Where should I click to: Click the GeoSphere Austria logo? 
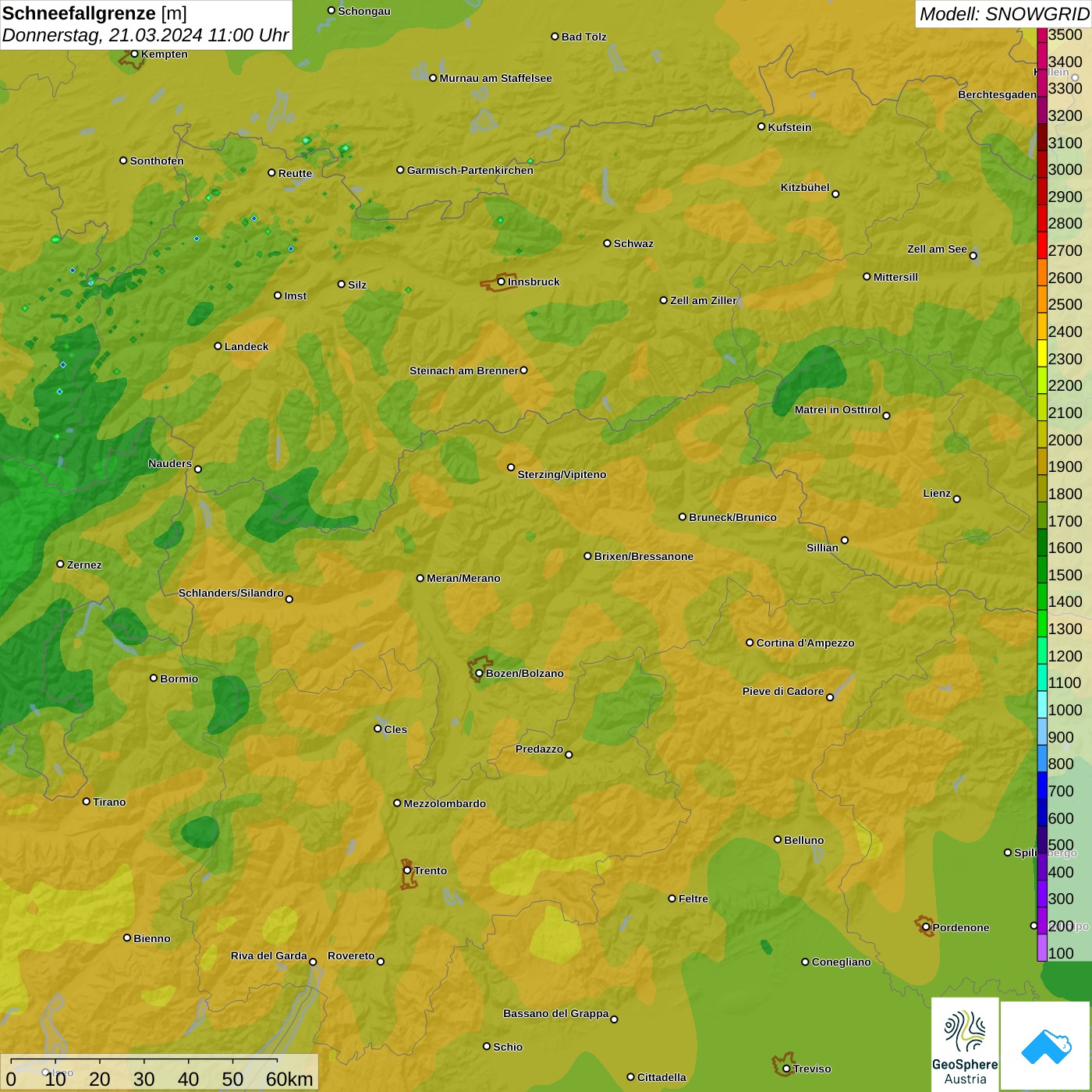tap(965, 1045)
